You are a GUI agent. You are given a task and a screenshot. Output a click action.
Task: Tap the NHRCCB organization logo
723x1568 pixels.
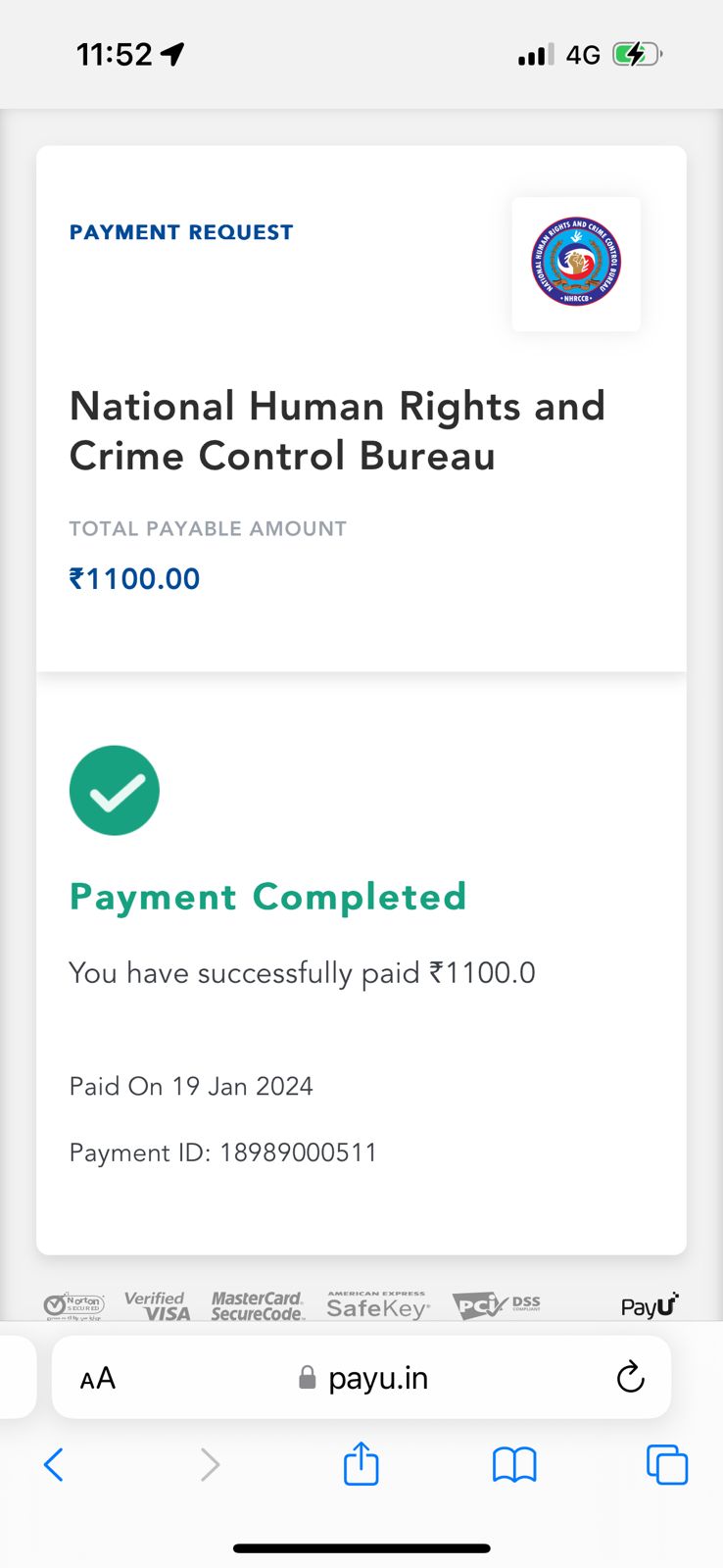(x=576, y=263)
